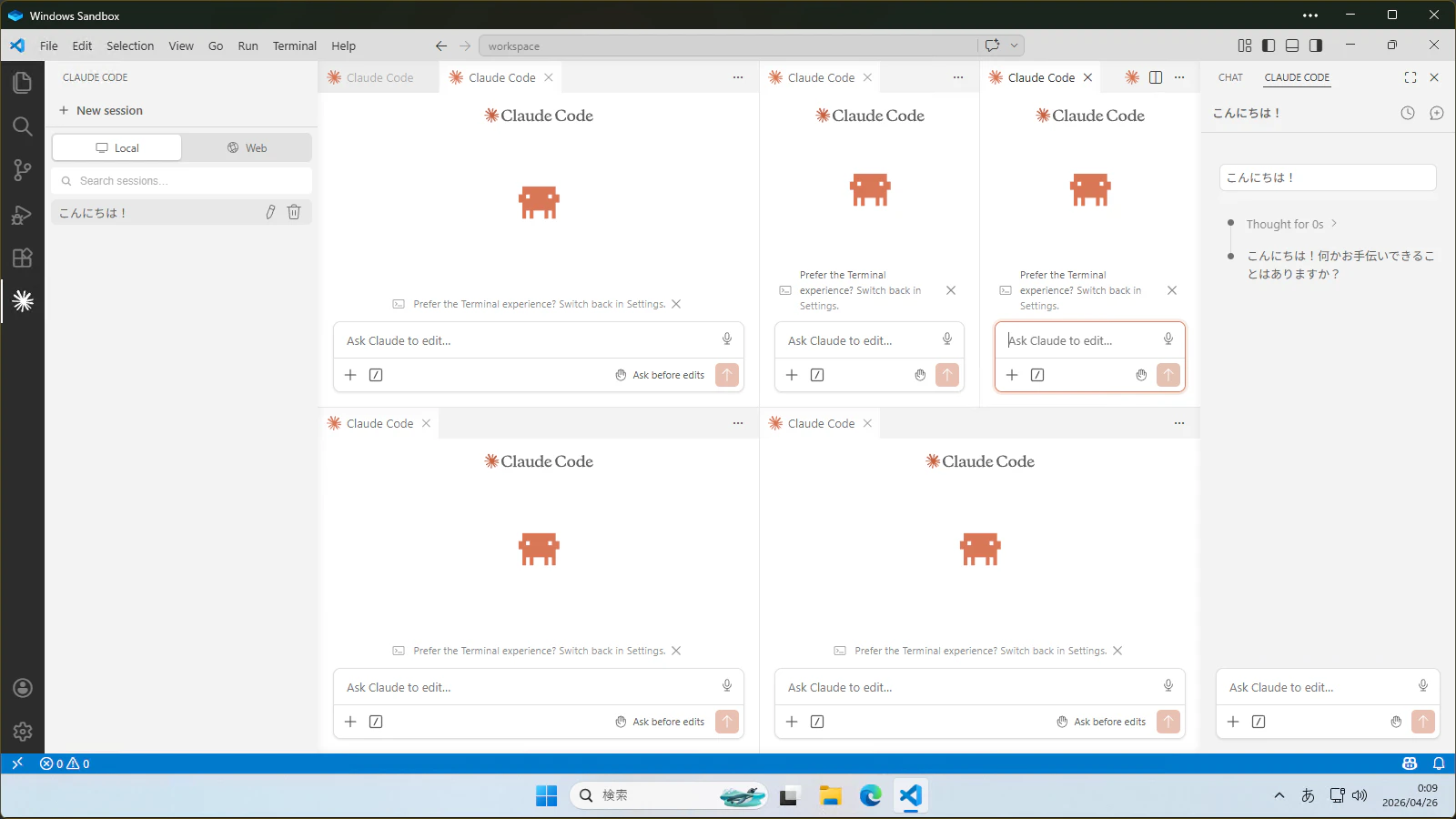1456x819 pixels.
Task: Navigate back with the arrow by workspace box
Action: (441, 45)
